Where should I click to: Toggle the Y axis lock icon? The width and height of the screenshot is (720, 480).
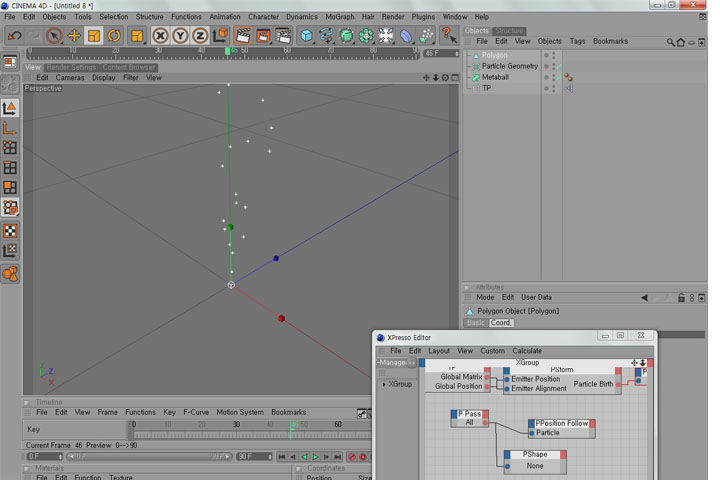180,35
